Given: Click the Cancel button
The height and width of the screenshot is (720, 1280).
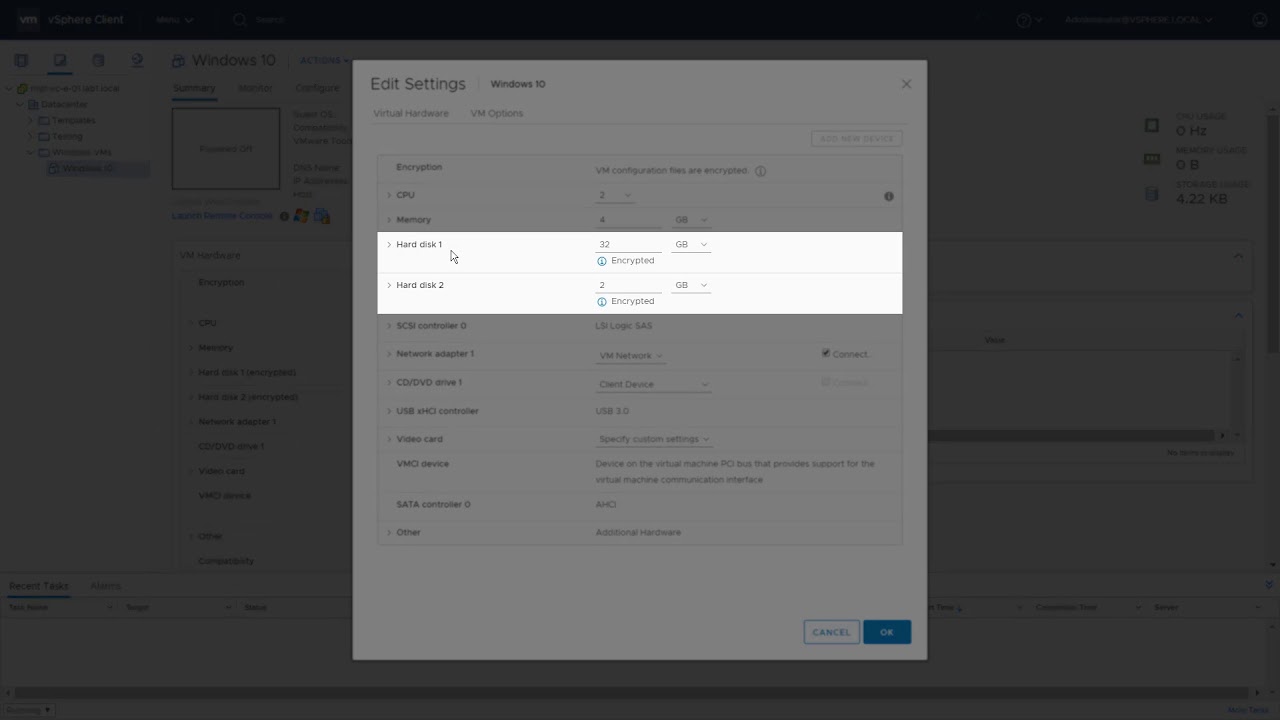Looking at the screenshot, I should pyautogui.click(x=831, y=632).
